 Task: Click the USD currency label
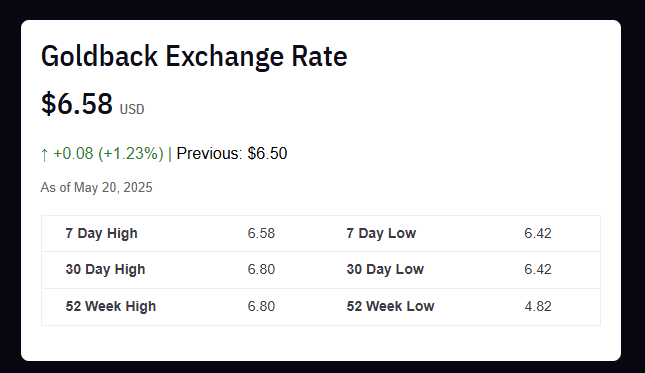[132, 109]
